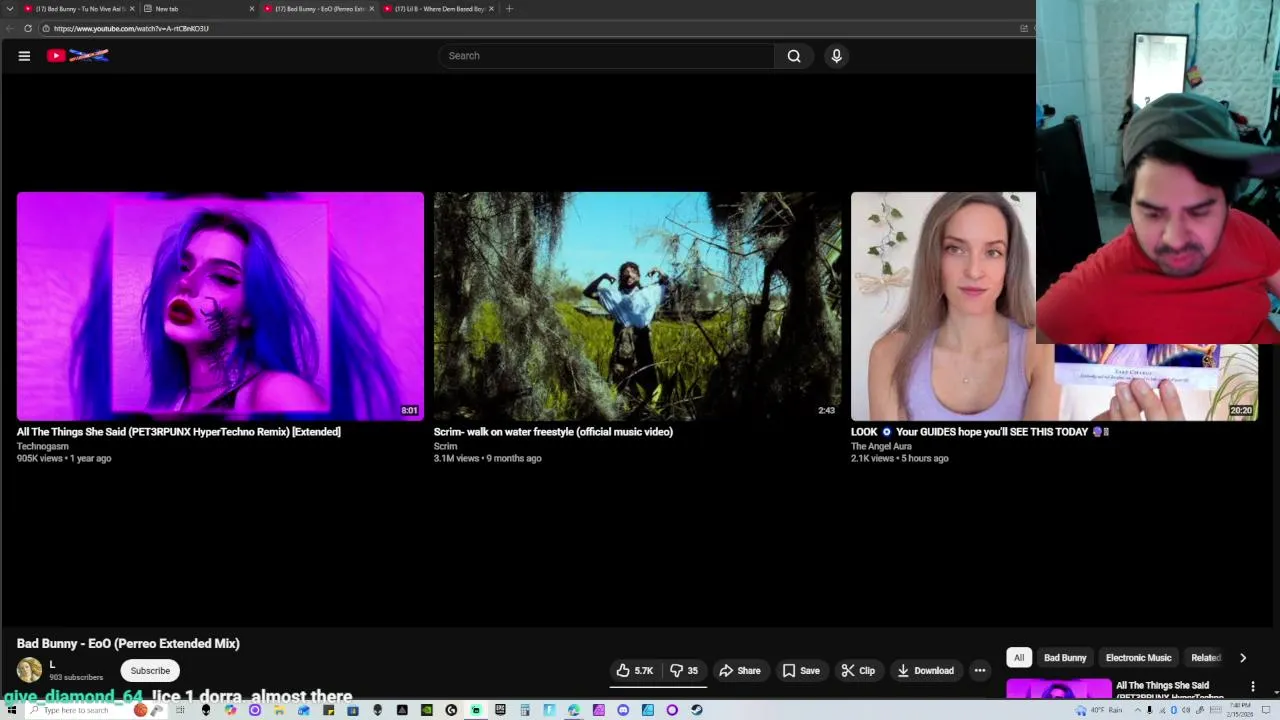Open the NVIDIA app on the taskbar
This screenshot has width=1280, height=720.
pos(427,710)
